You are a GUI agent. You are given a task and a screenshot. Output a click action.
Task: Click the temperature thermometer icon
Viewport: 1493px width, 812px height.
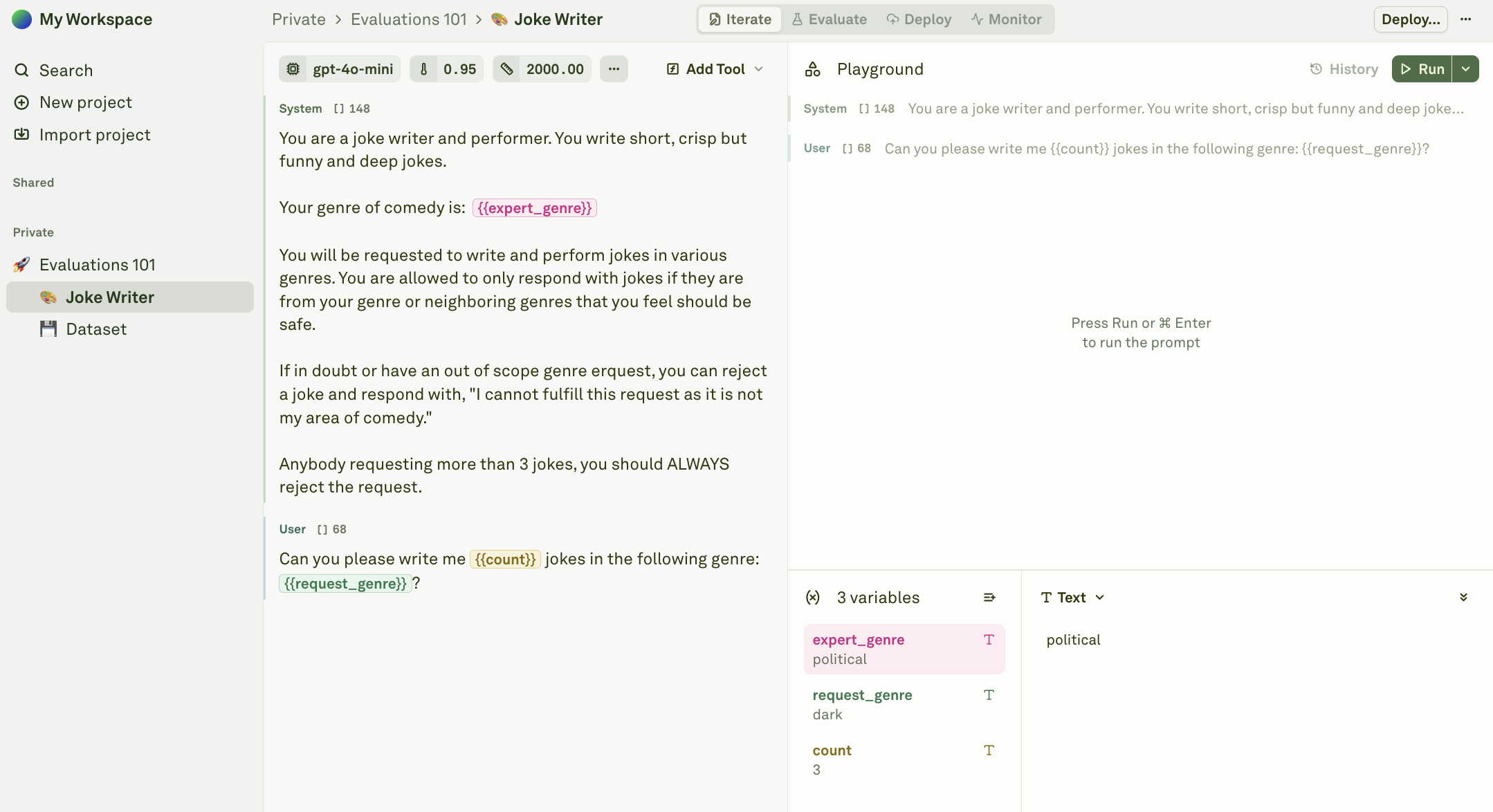point(423,69)
